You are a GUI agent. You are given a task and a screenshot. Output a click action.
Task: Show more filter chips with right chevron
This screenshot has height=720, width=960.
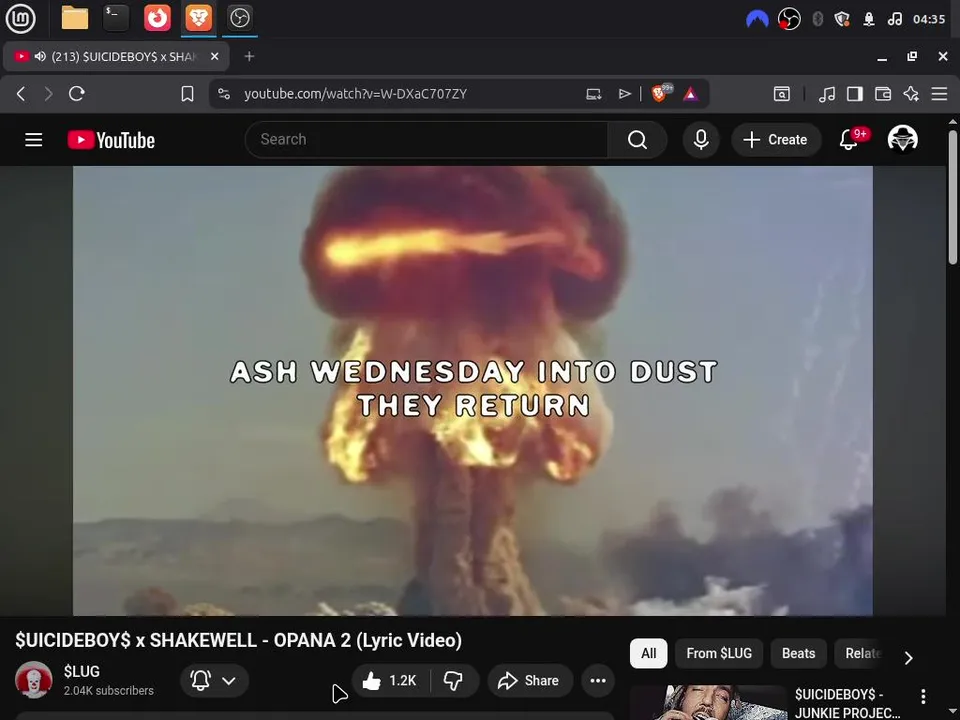click(x=909, y=658)
